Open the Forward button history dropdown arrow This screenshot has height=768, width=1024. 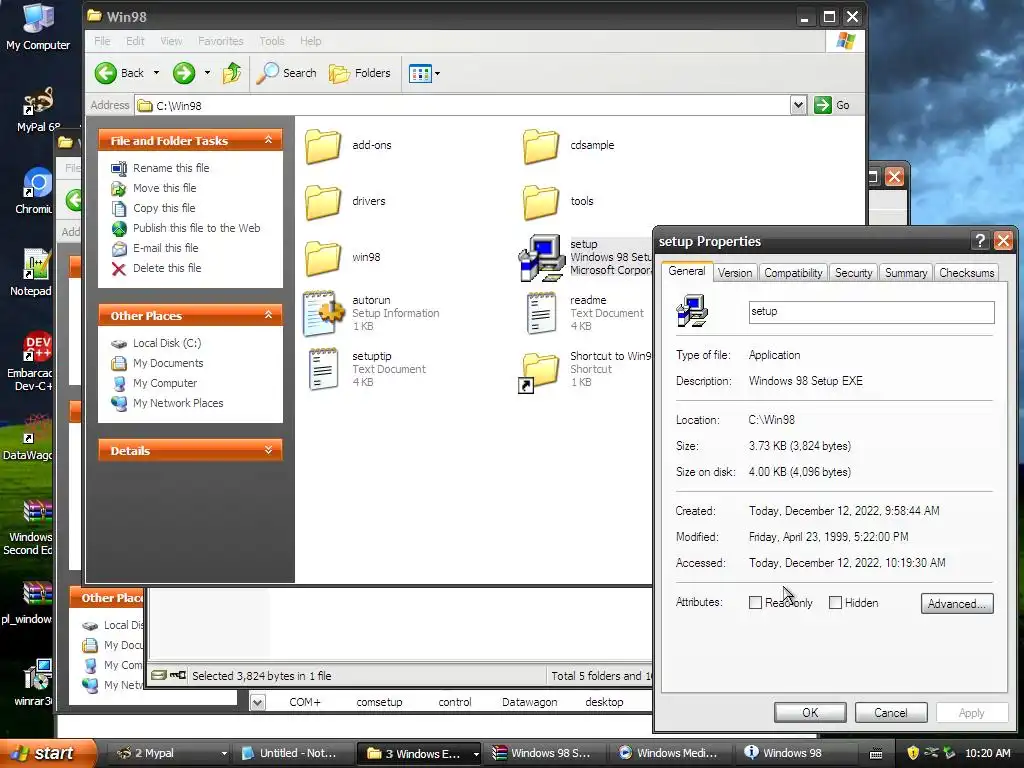coord(207,73)
